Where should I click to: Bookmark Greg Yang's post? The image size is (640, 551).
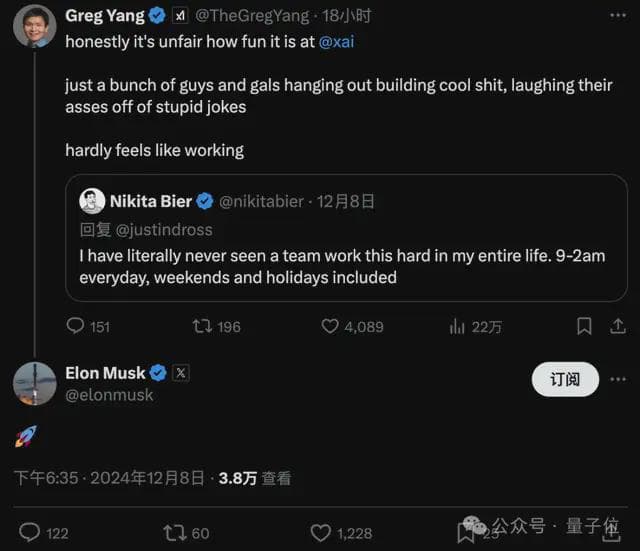click(x=584, y=326)
